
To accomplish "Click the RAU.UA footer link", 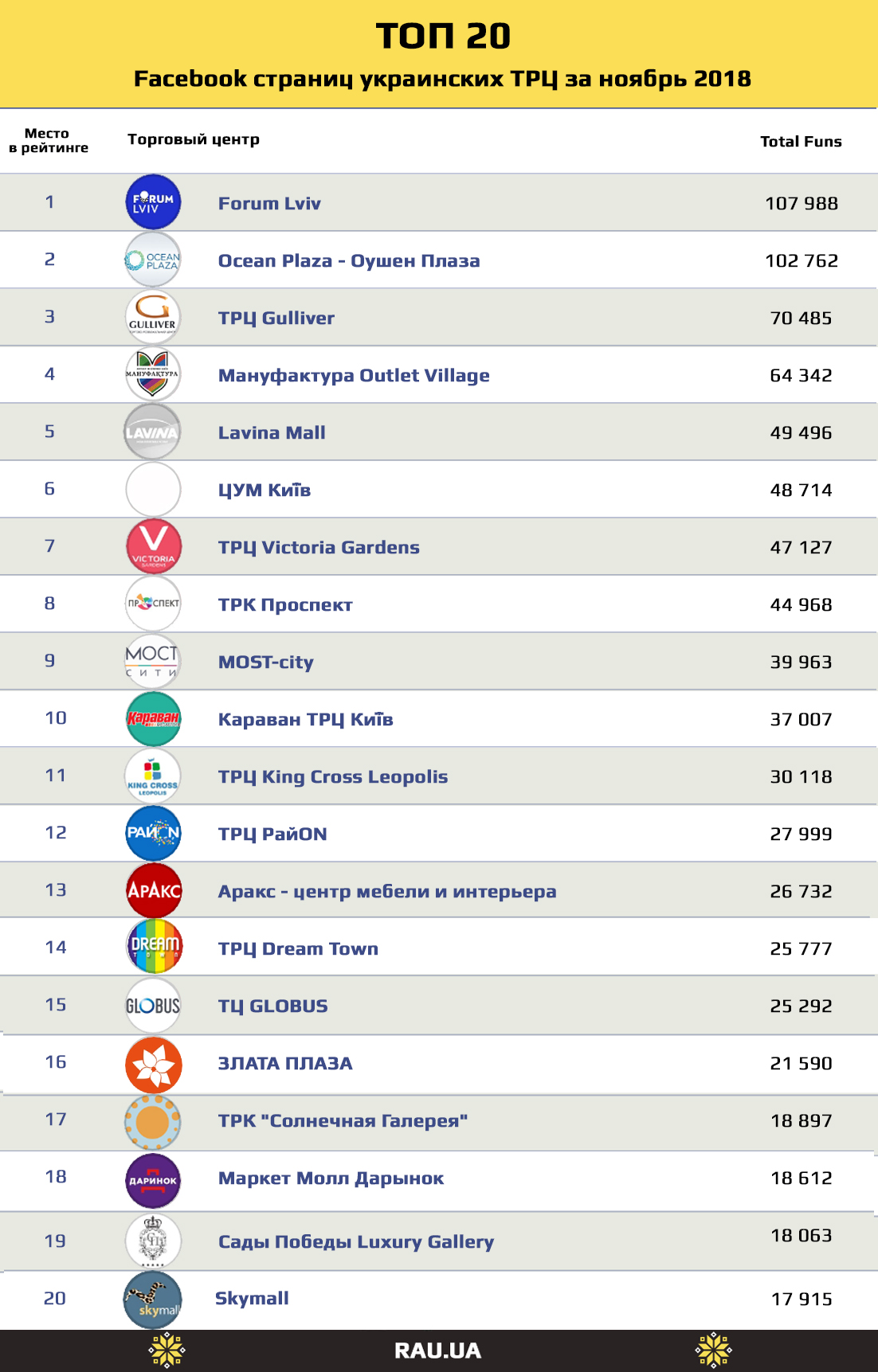I will [438, 1351].
